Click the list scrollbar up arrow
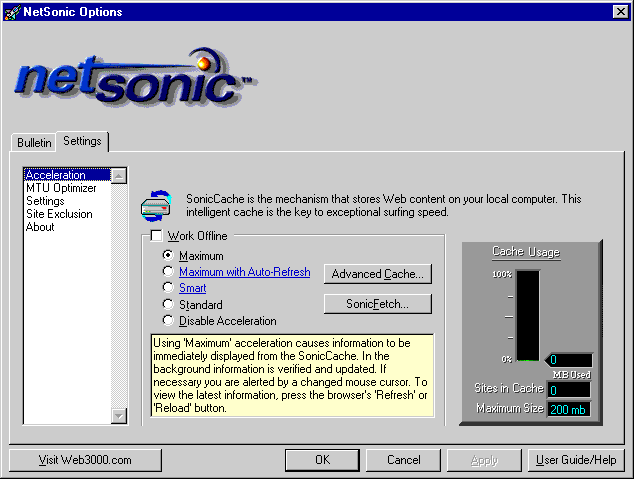 (x=119, y=176)
